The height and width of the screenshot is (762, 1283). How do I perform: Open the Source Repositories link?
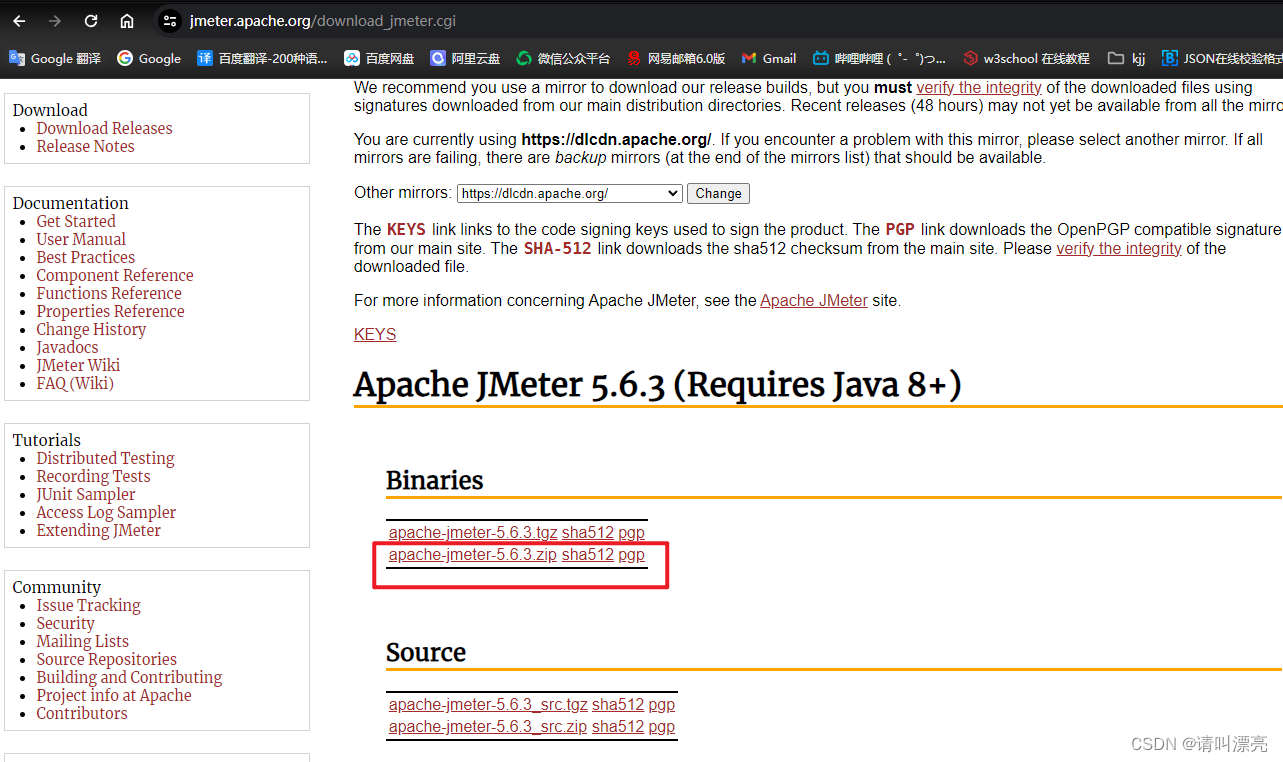tap(106, 659)
